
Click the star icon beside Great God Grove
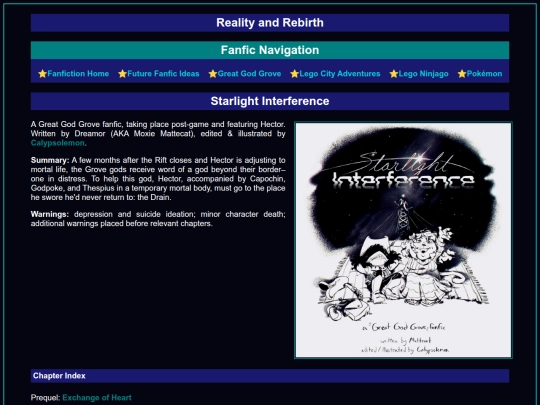(x=212, y=74)
